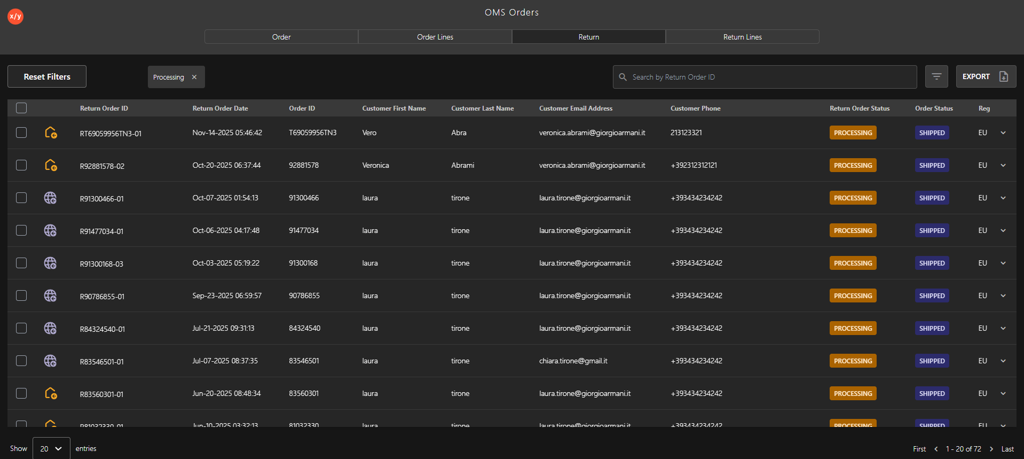
Task: Click globe icon for R84324540-01
Action: click(50, 328)
